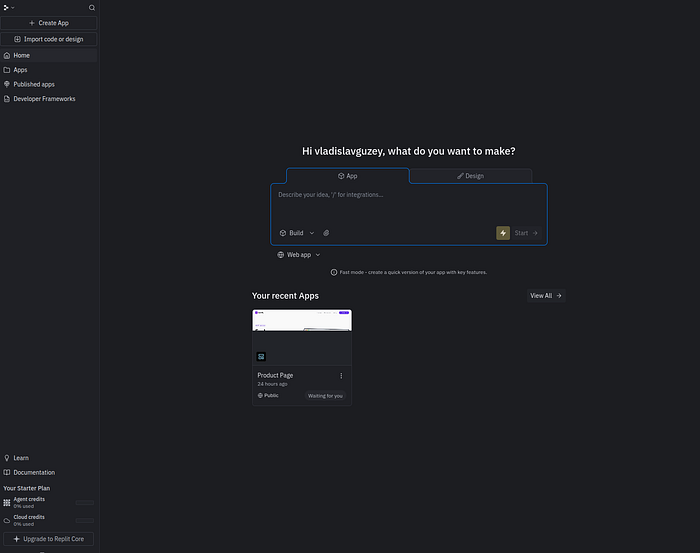The image size is (700, 553).
Task: Open Learn in sidebar
Action: coord(49,458)
